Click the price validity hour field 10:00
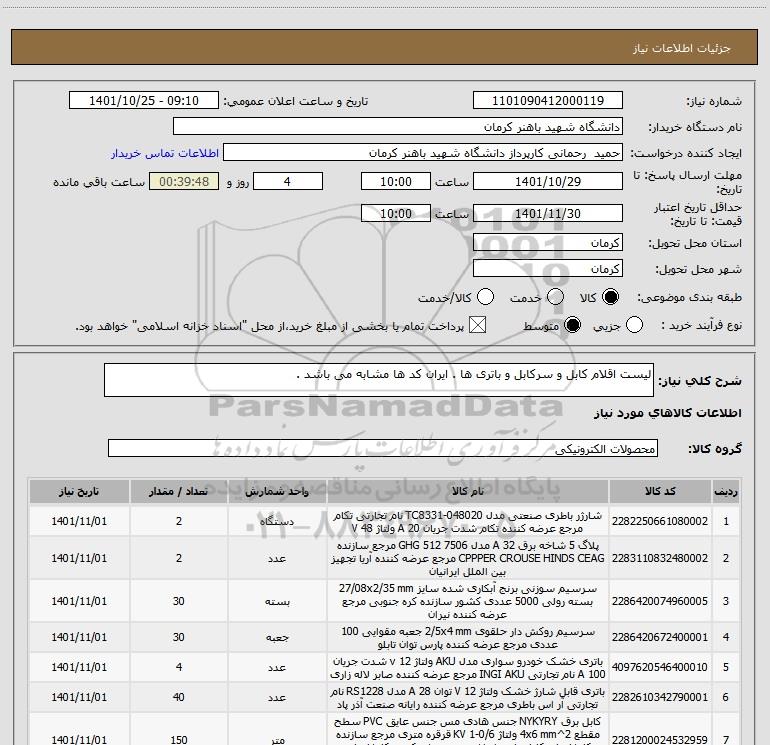The width and height of the screenshot is (770, 745). pyautogui.click(x=396, y=213)
